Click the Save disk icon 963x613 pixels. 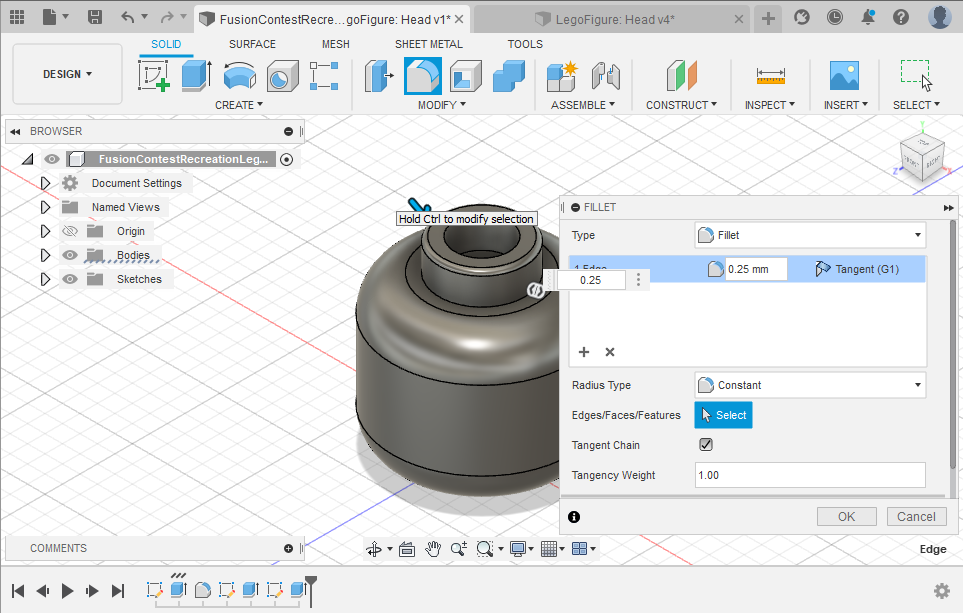pos(95,17)
